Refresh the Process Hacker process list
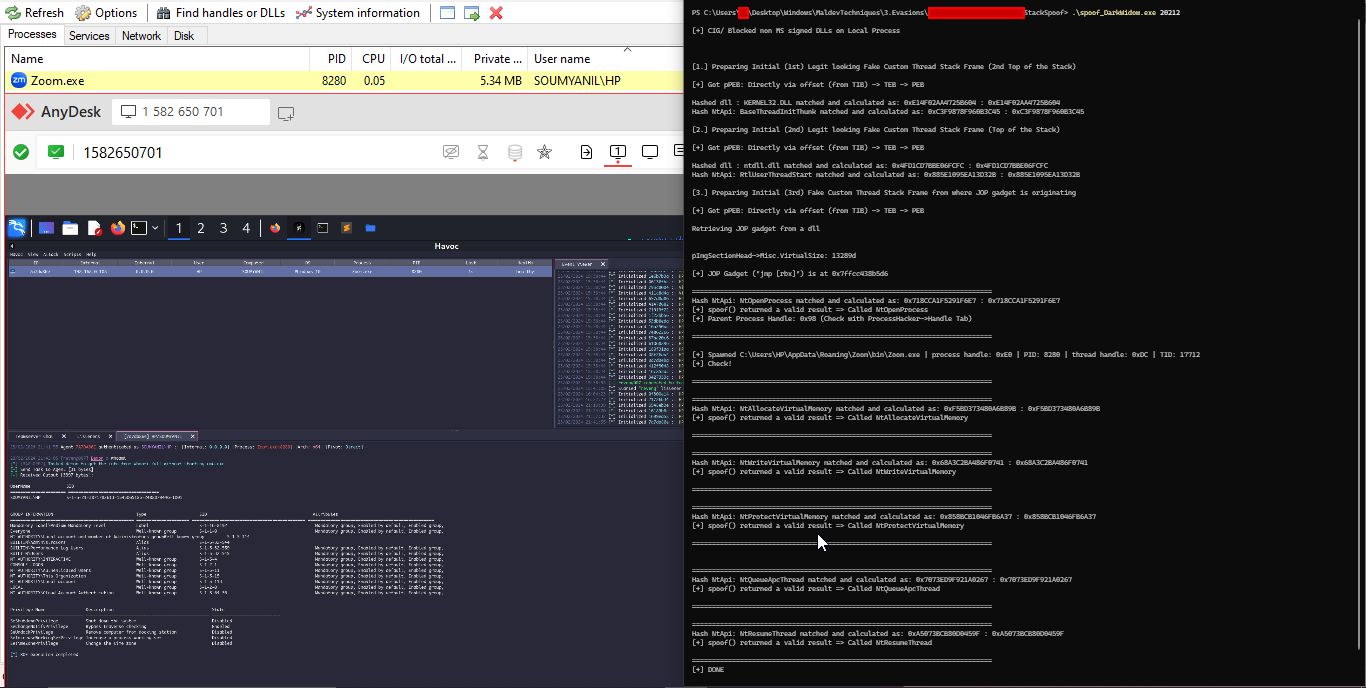The image size is (1366, 688). point(36,13)
